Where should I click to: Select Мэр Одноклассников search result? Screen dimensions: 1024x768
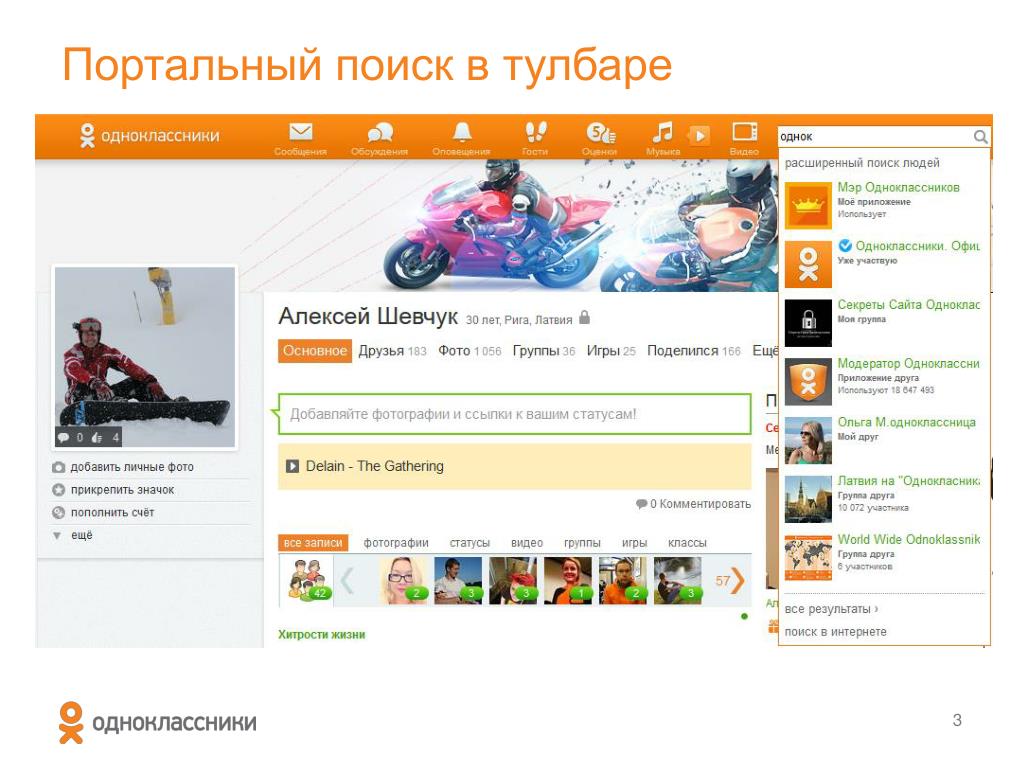pyautogui.click(x=899, y=187)
